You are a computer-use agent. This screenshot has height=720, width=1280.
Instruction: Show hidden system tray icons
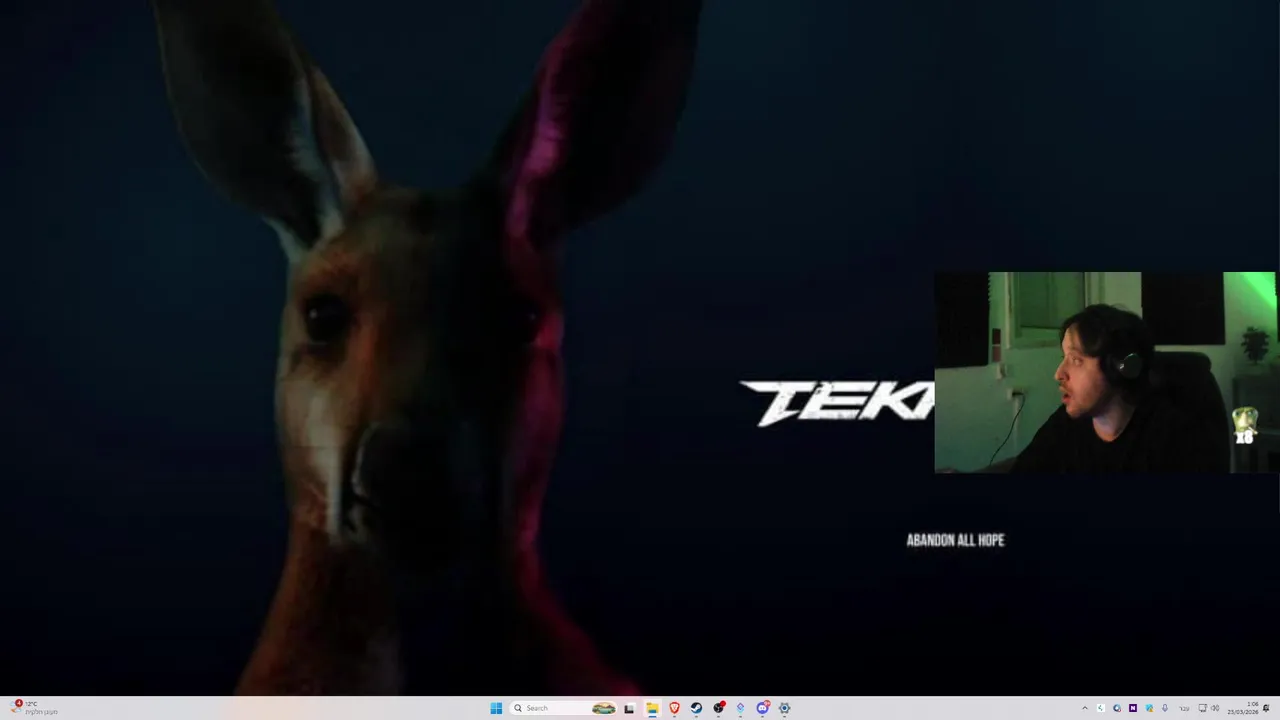tap(1085, 708)
